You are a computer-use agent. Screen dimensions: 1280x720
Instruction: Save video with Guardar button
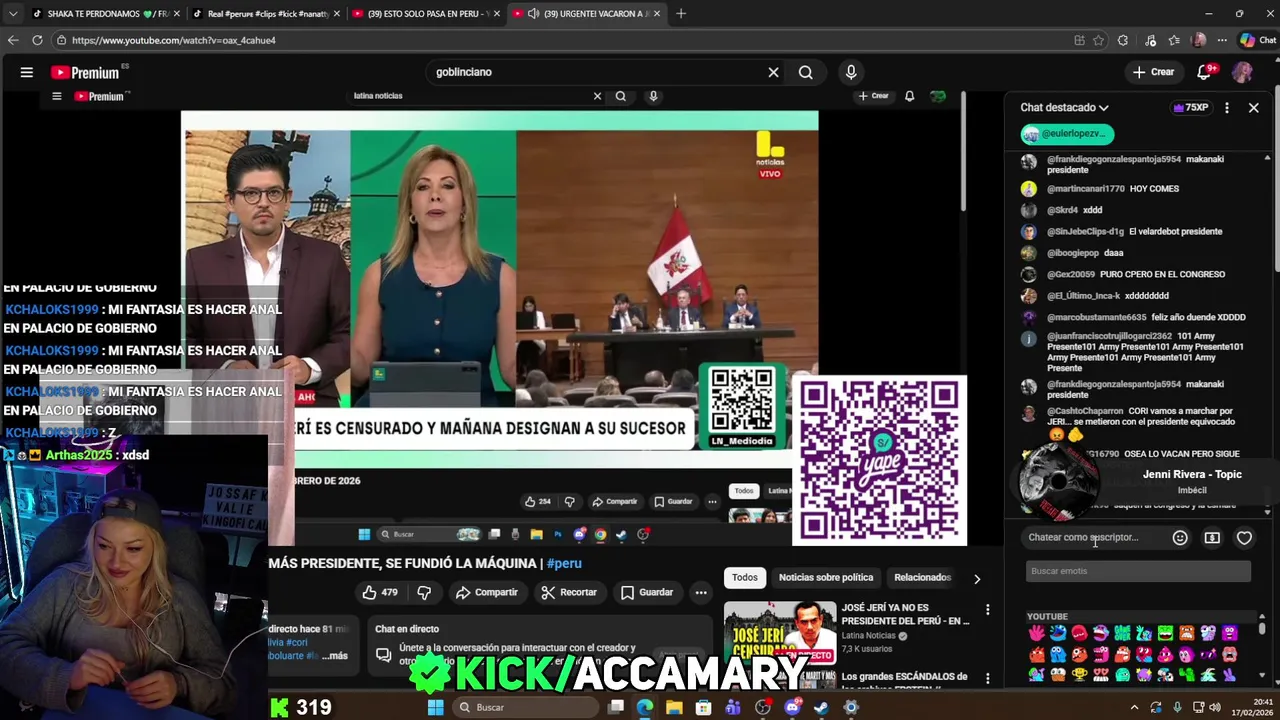(646, 592)
